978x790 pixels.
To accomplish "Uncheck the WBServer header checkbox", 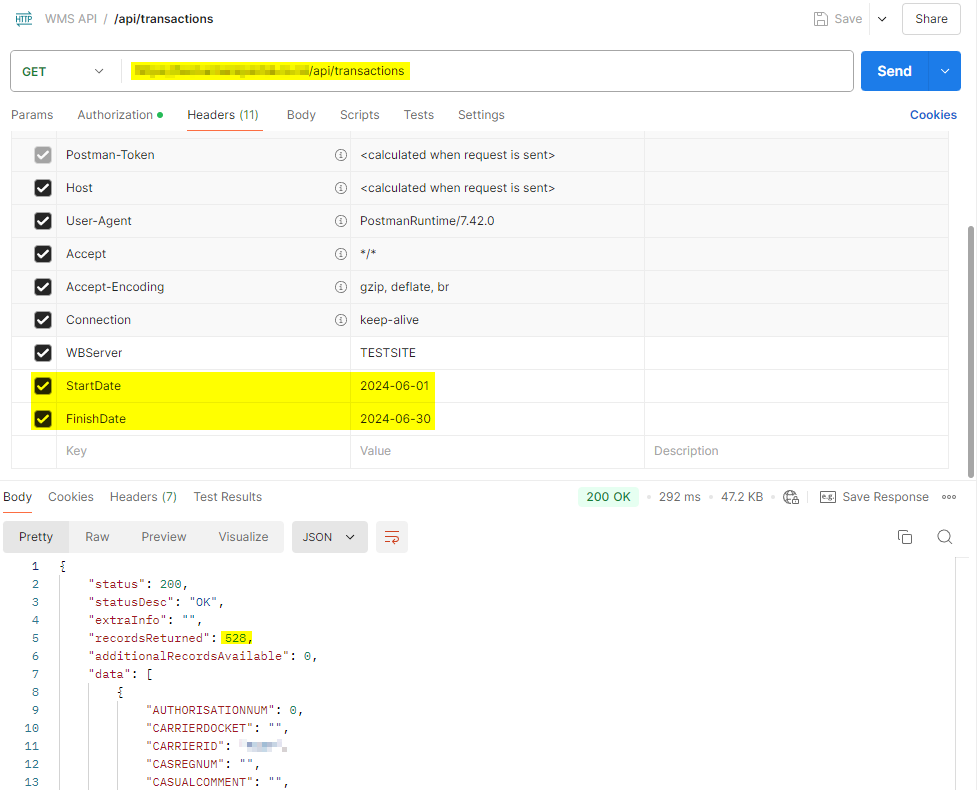I will 43,353.
